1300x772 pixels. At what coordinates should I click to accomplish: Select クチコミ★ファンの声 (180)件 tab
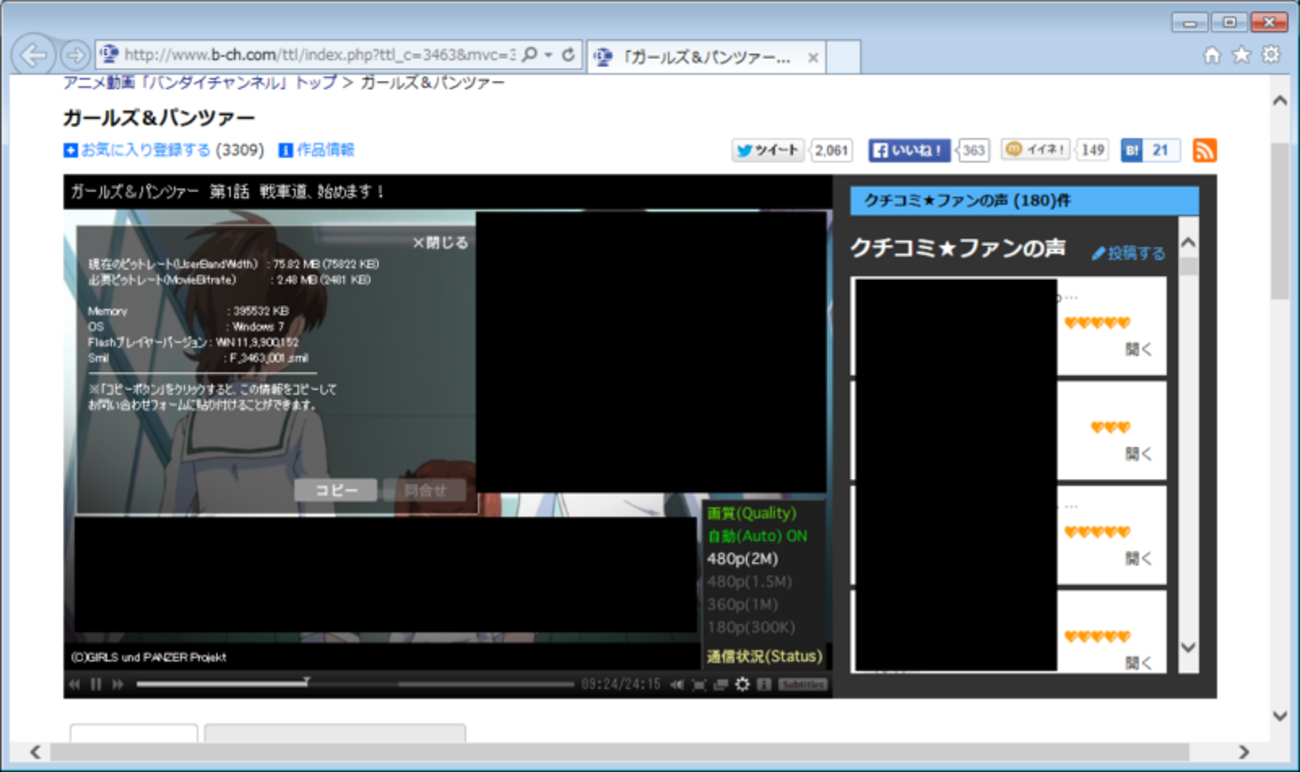[1024, 201]
